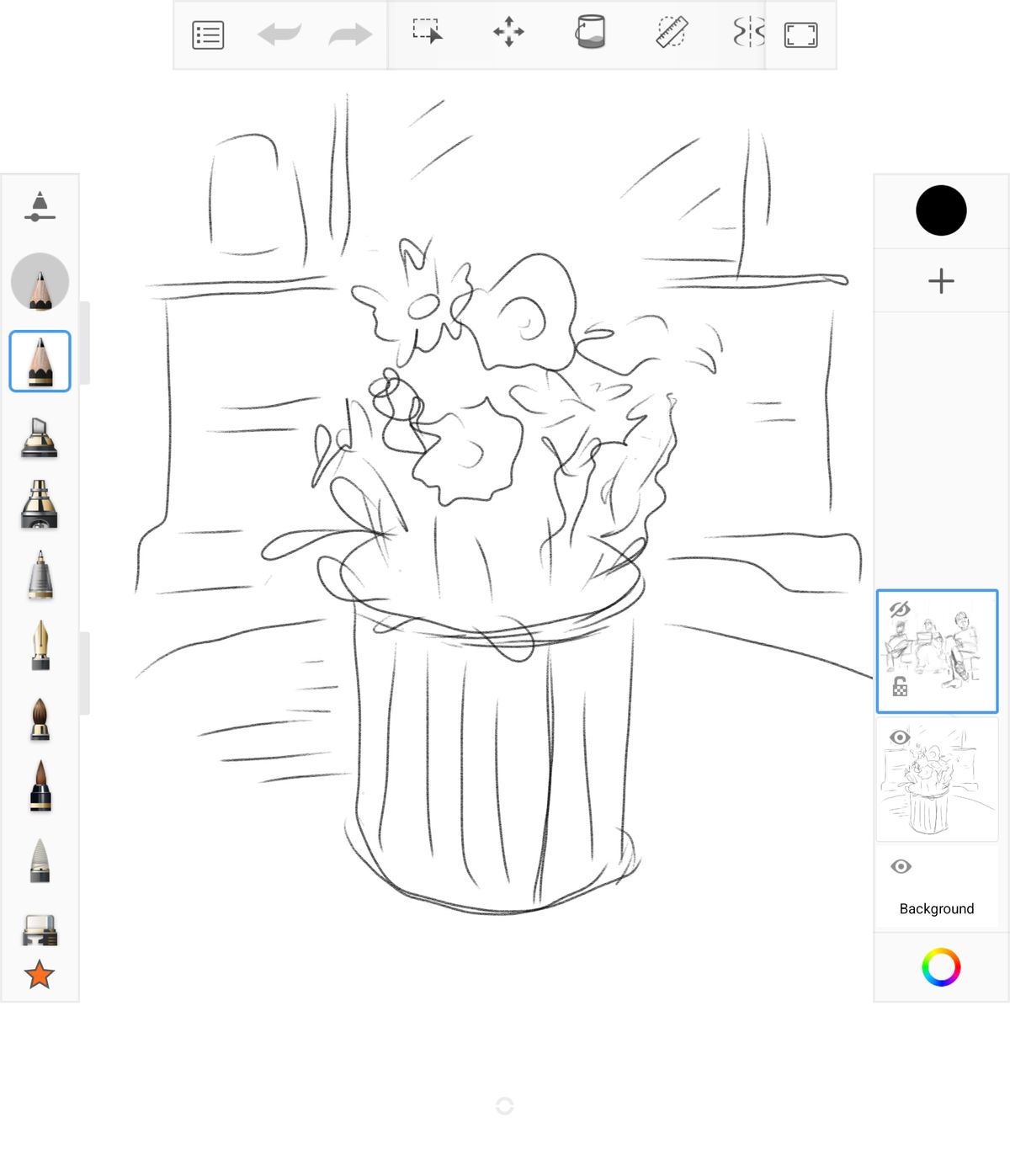Open the ruler guides tool
Screen dimensions: 1010x1176
[x=672, y=32]
